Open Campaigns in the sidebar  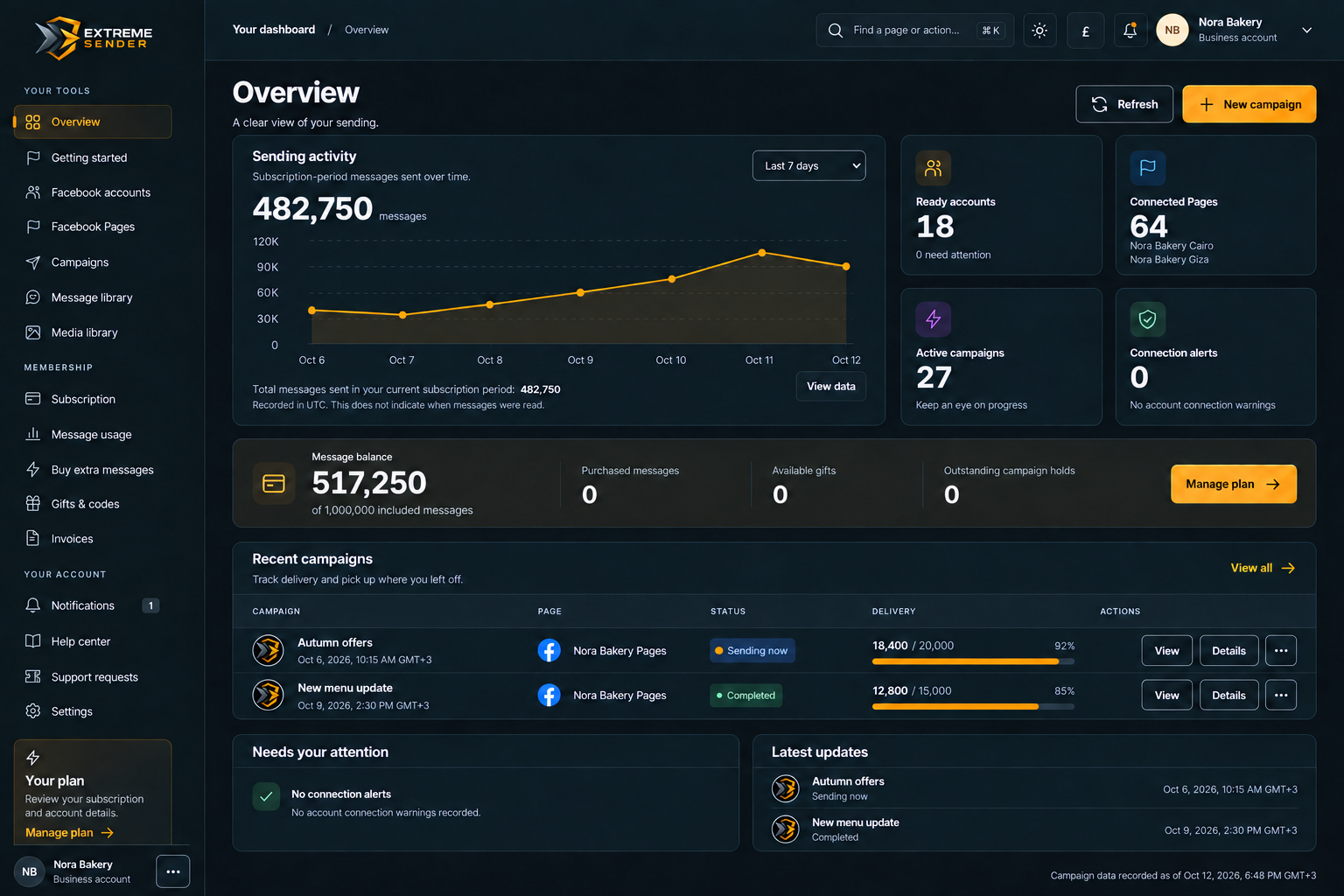(93, 262)
